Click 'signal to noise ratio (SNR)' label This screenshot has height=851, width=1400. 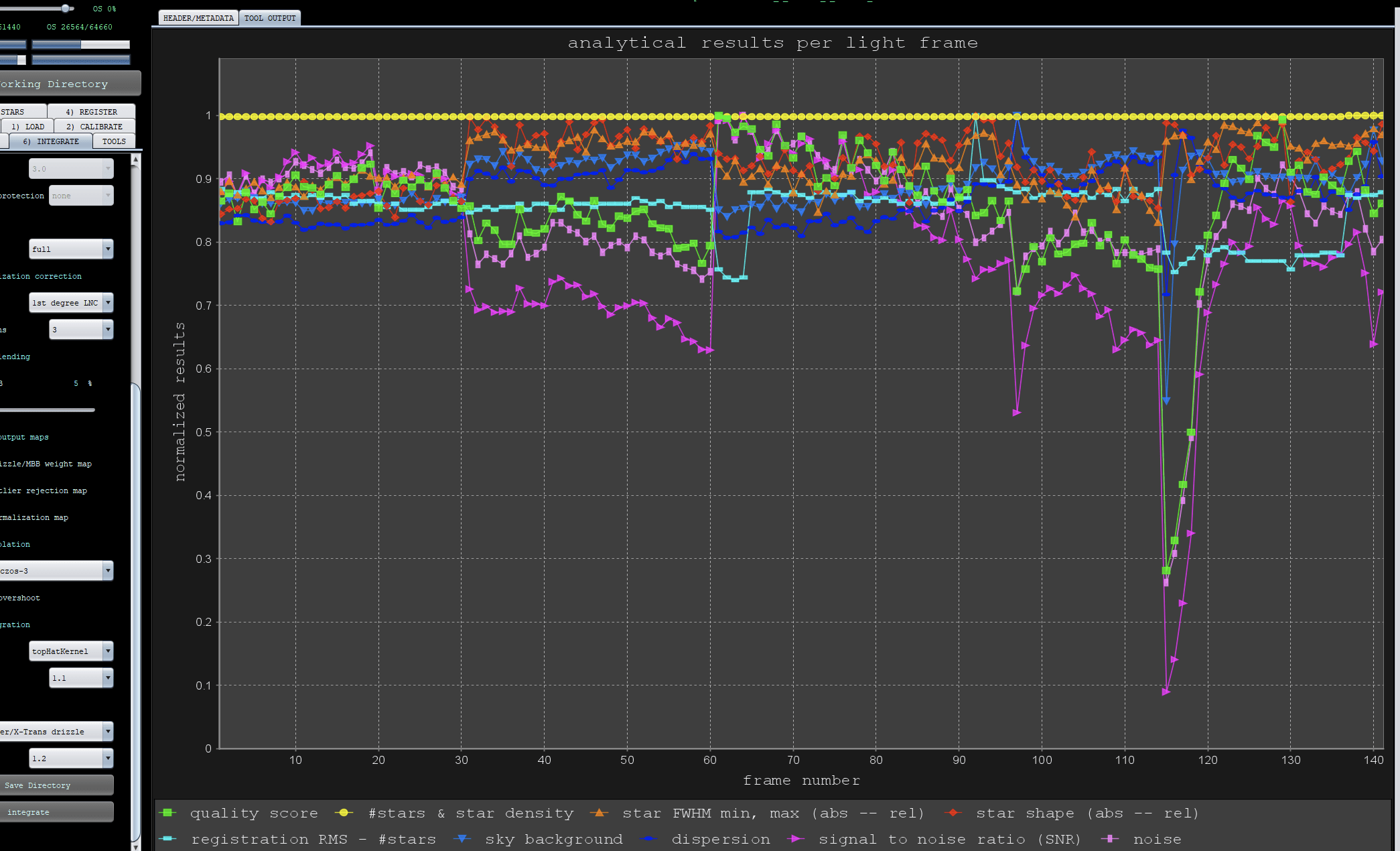950,840
